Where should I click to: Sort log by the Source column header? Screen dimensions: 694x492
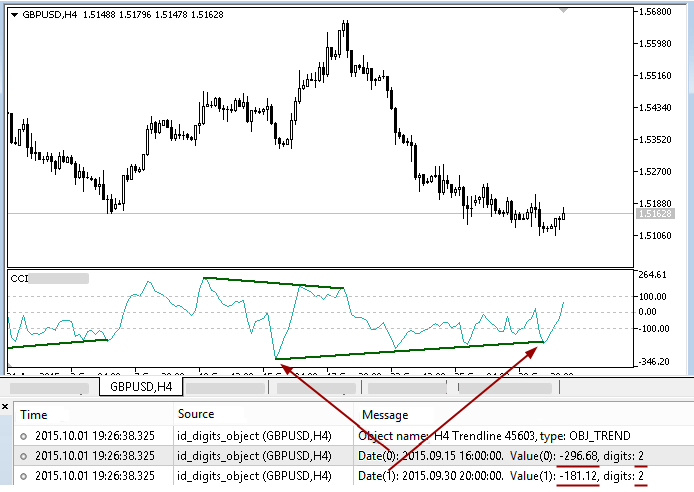(195, 414)
